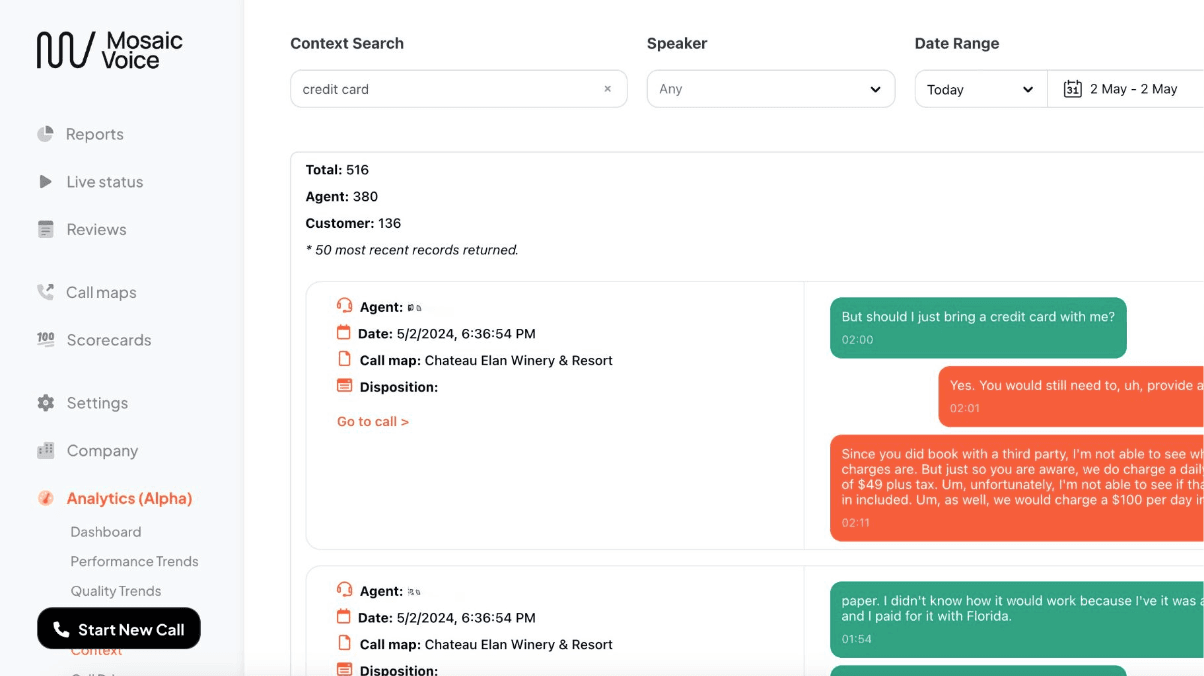Open the Speaker dropdown

coord(771,89)
